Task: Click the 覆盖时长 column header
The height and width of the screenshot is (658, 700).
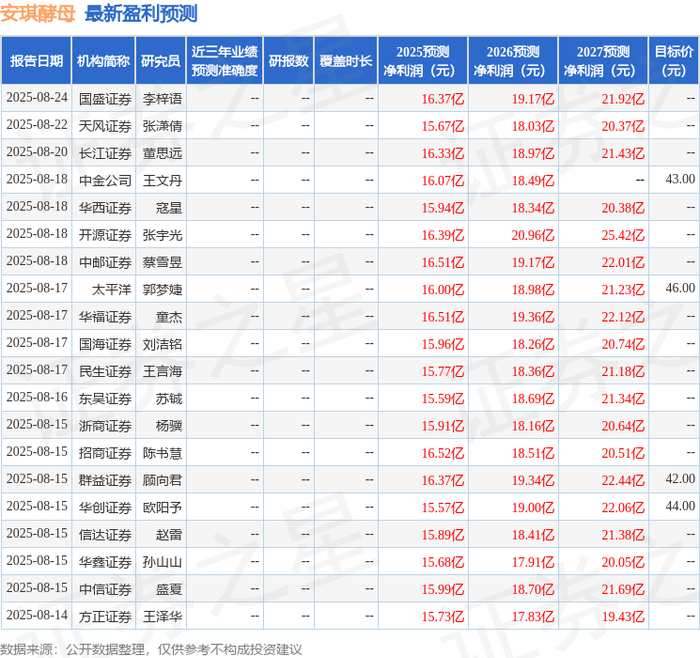Action: point(346,61)
